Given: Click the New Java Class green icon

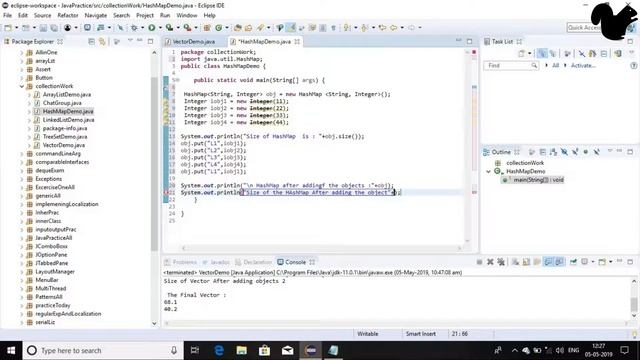Looking at the screenshot, I should point(219,28).
